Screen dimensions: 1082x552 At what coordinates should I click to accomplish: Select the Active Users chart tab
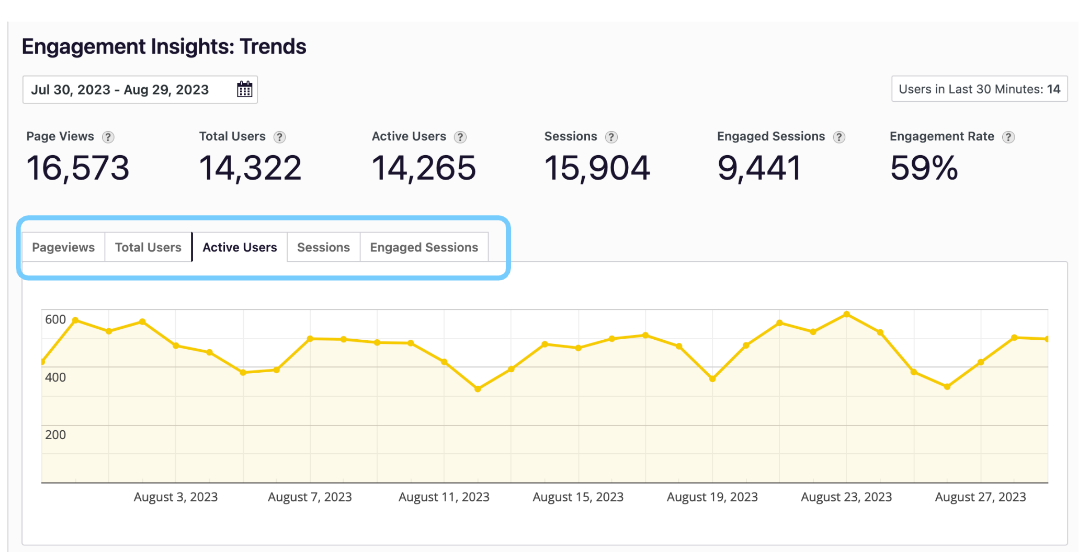tap(240, 247)
